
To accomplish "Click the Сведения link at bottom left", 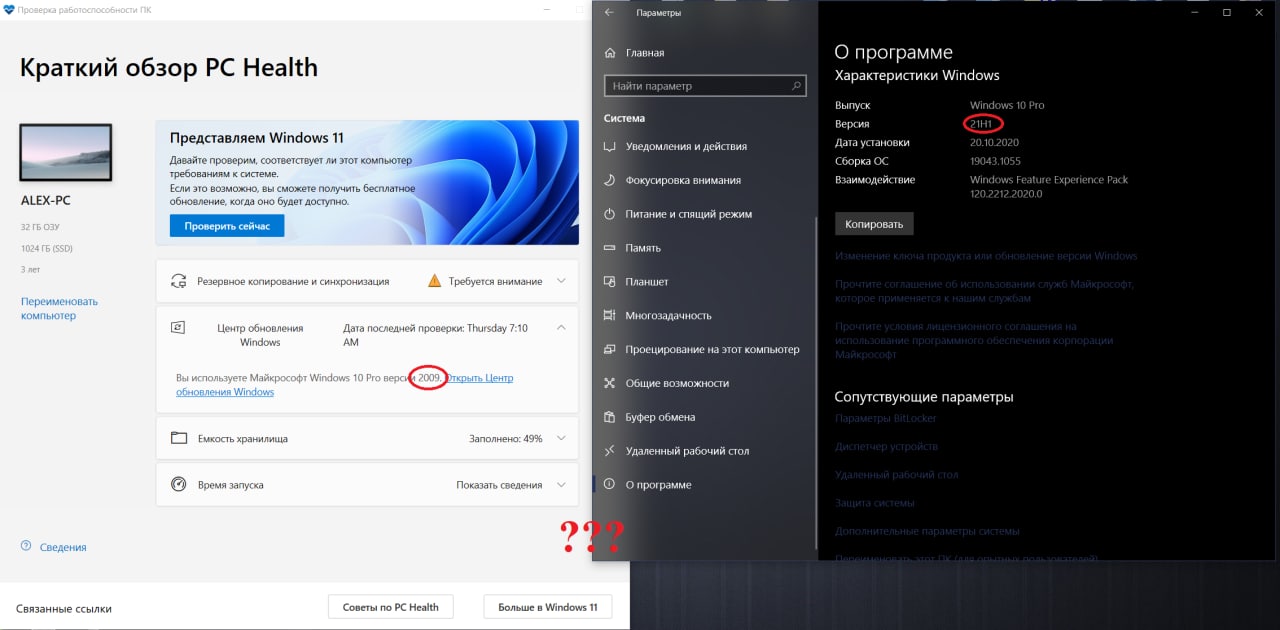I will point(63,547).
